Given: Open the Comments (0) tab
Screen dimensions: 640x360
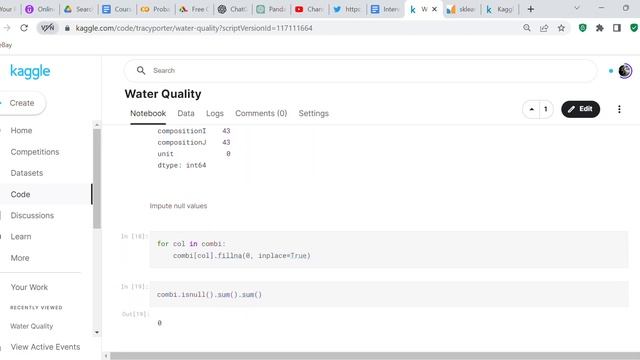Looking at the screenshot, I should tap(261, 113).
